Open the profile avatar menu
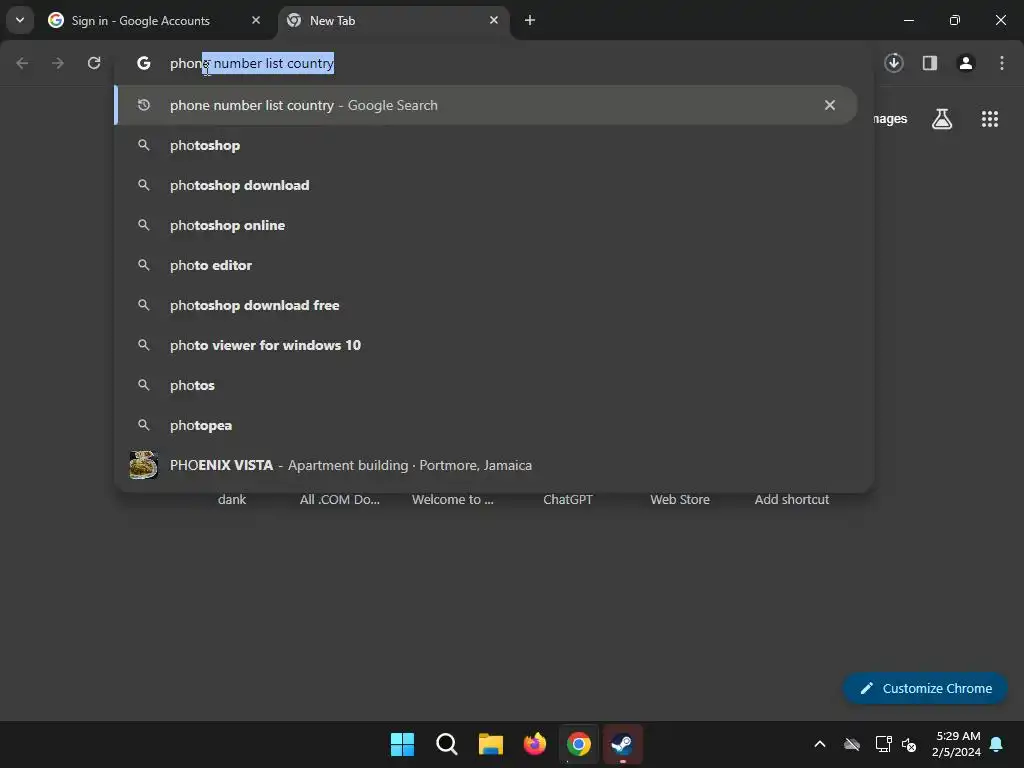This screenshot has height=768, width=1024. (x=965, y=63)
